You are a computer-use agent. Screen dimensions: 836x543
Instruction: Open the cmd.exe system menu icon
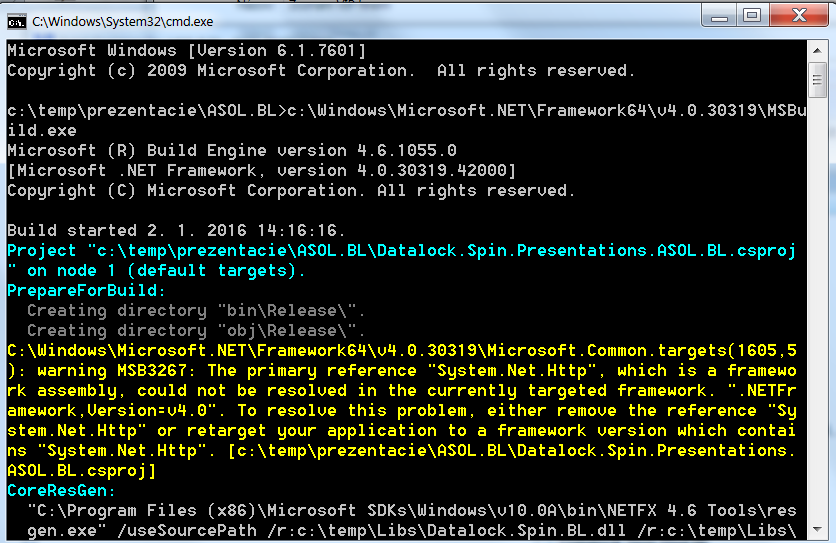click(17, 22)
